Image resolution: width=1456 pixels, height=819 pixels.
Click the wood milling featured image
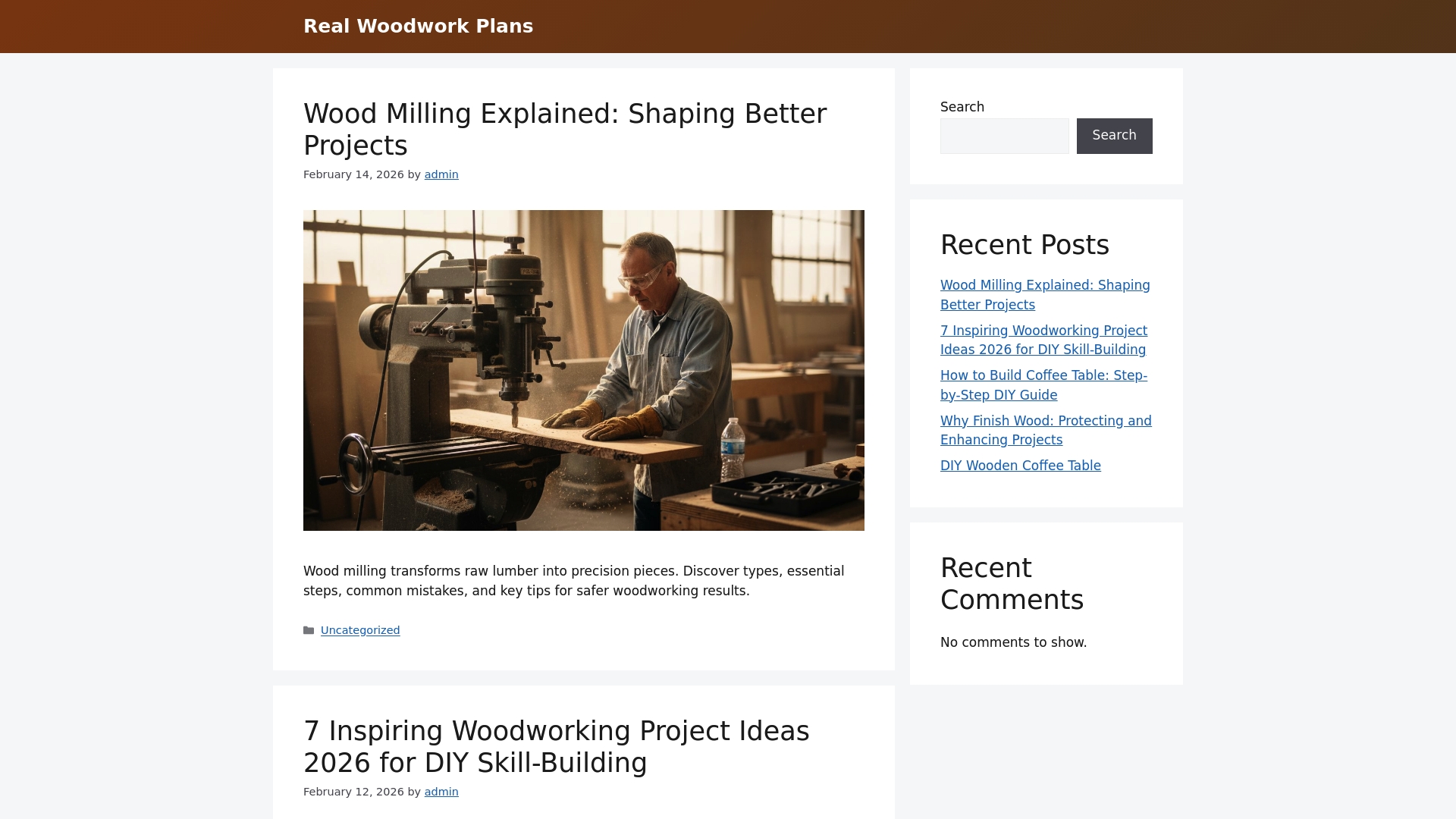pyautogui.click(x=583, y=370)
